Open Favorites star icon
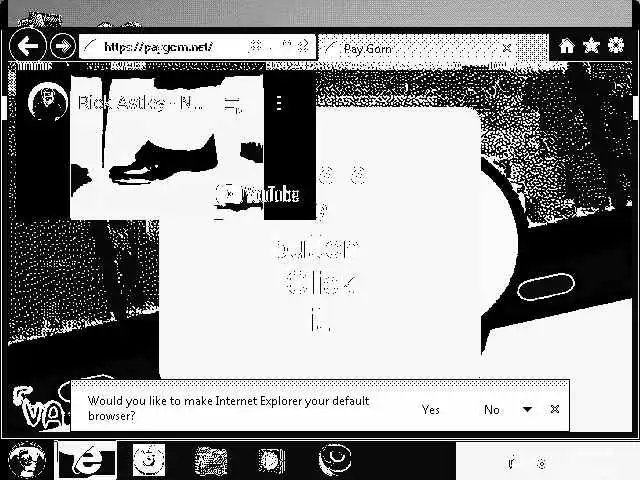This screenshot has height=480, width=640. point(591,46)
